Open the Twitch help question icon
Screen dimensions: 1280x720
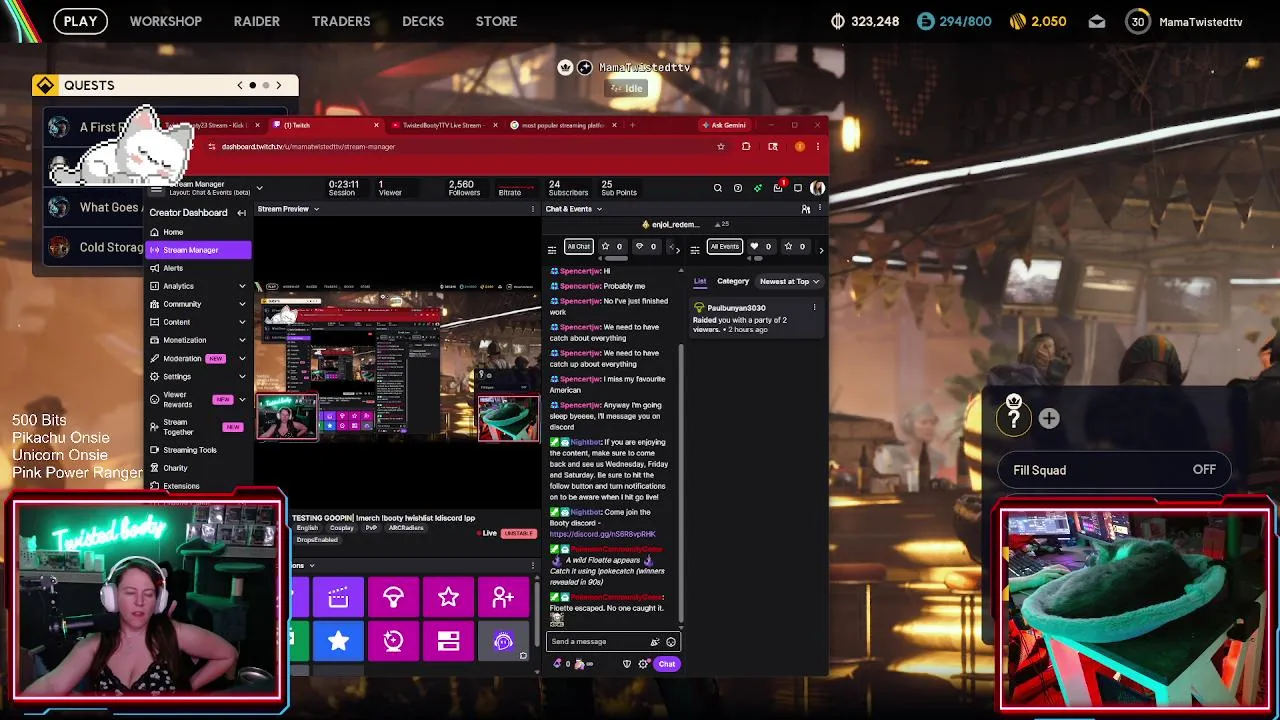[738, 188]
